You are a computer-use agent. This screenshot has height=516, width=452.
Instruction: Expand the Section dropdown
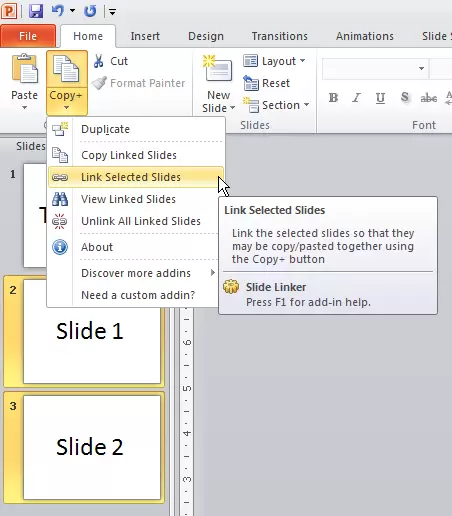[276, 105]
